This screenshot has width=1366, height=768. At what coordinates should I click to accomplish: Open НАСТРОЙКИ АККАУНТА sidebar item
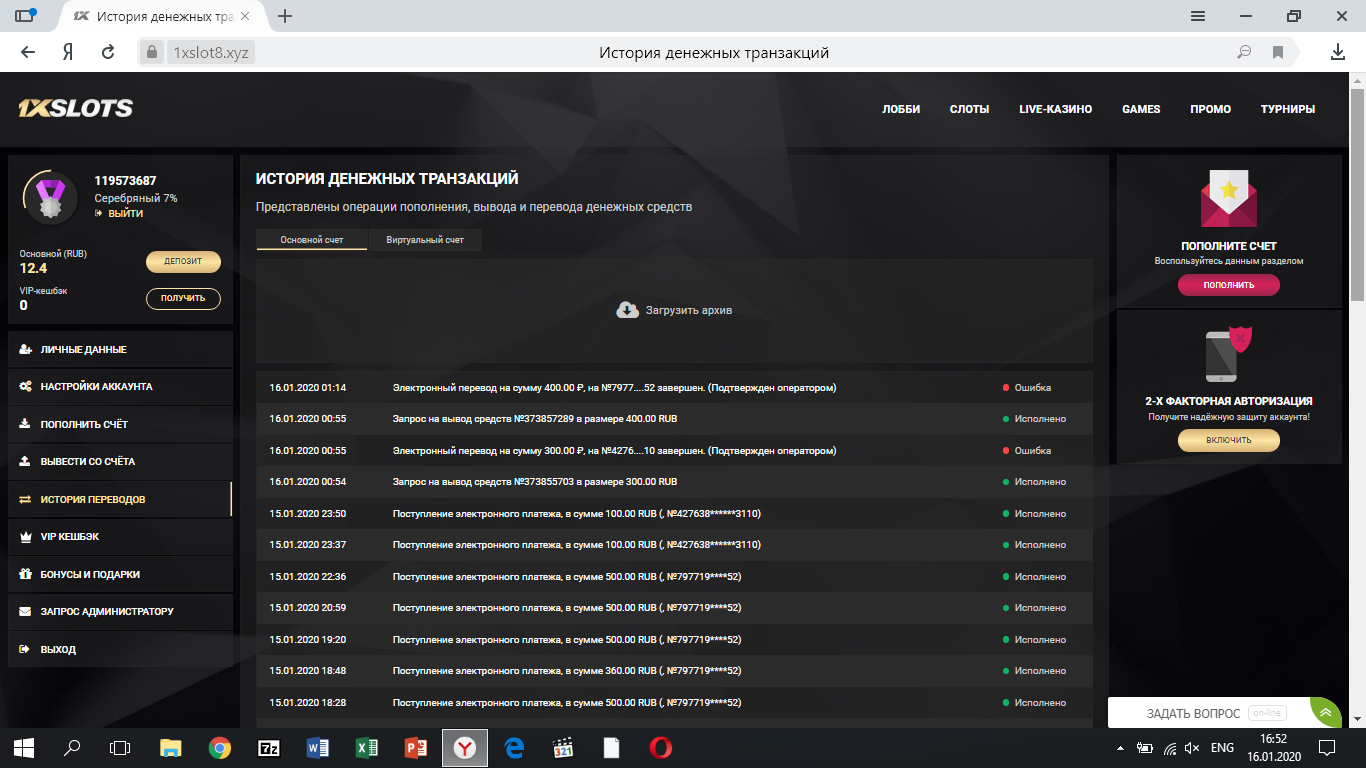[x=120, y=386]
